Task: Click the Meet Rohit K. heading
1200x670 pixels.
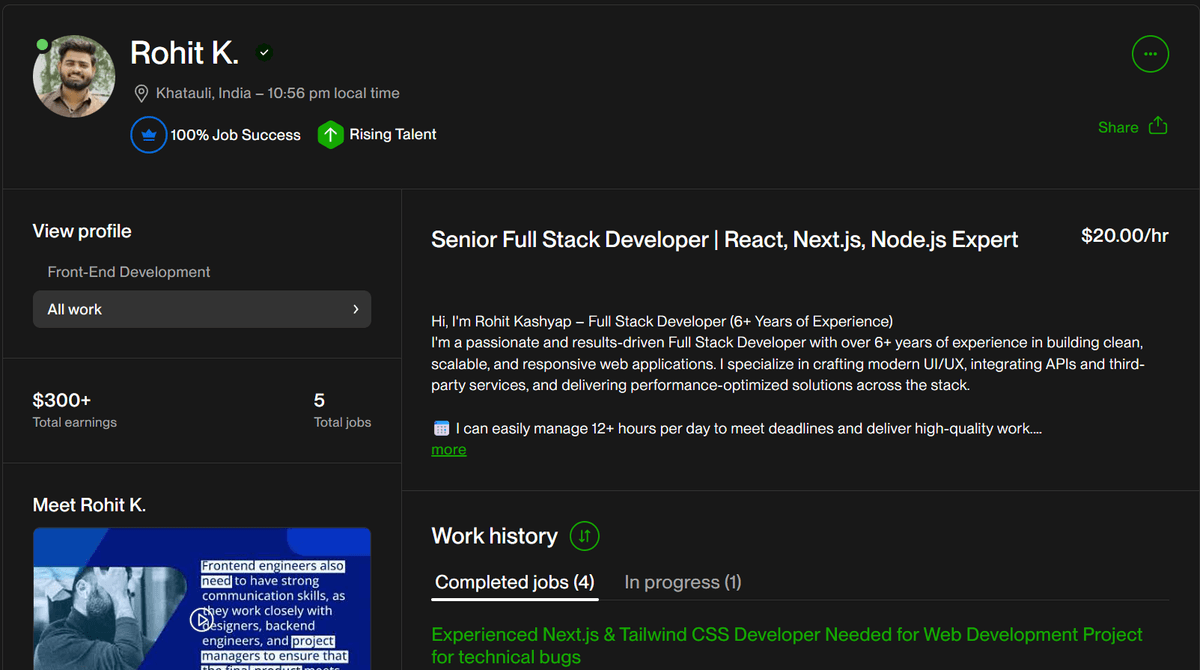Action: [89, 505]
